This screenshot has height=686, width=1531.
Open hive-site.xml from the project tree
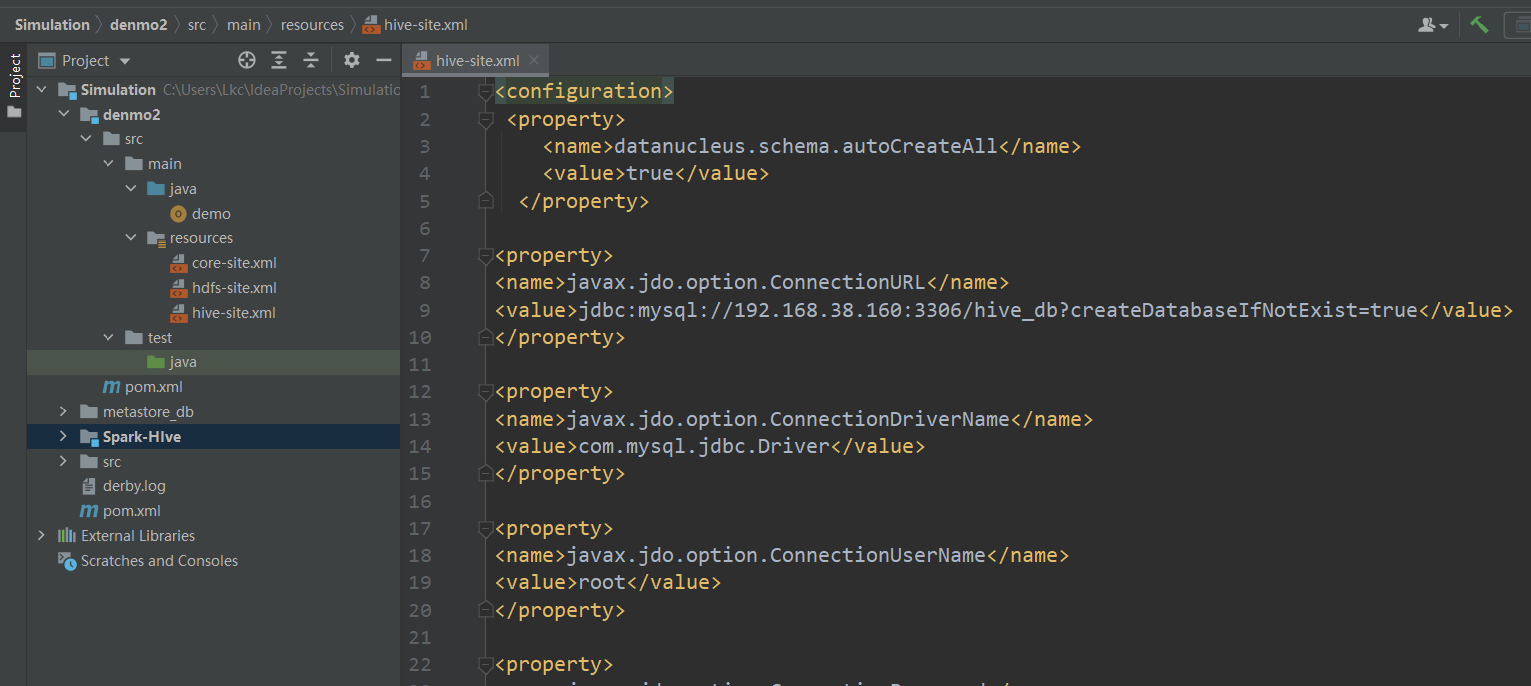[234, 312]
